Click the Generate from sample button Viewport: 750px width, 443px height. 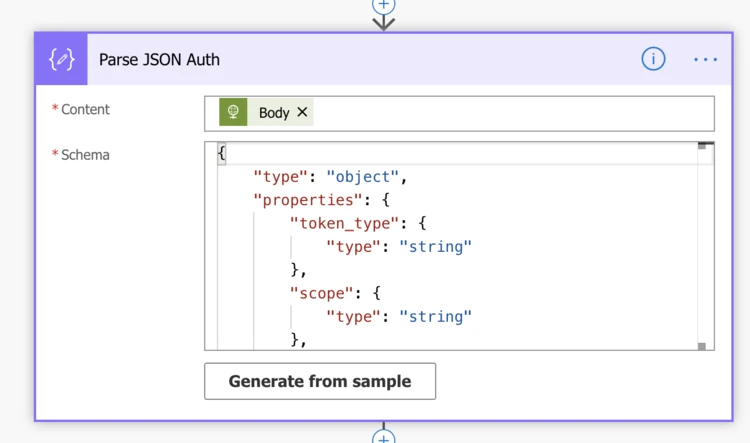pyautogui.click(x=320, y=381)
